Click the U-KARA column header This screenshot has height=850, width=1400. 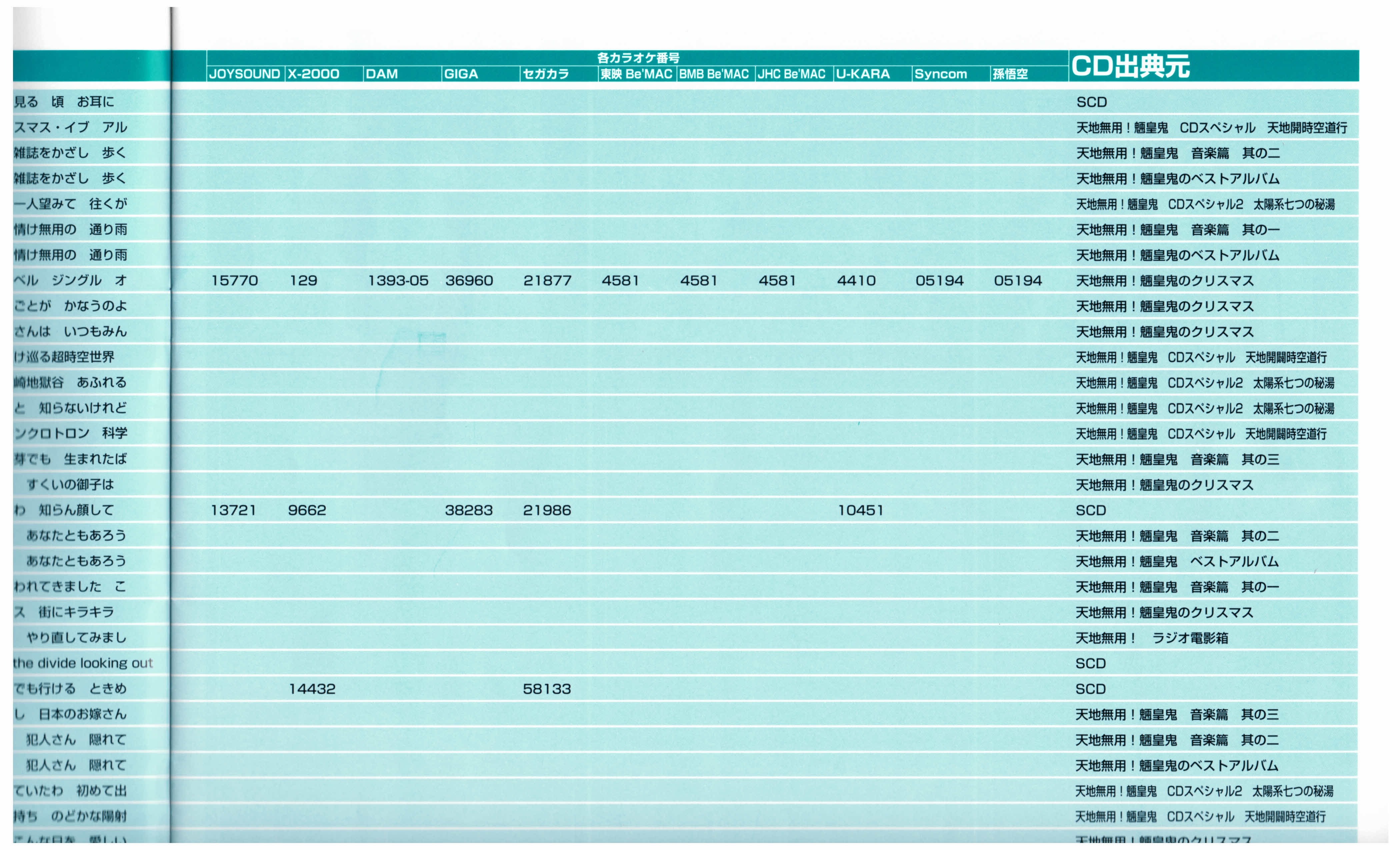coord(863,74)
